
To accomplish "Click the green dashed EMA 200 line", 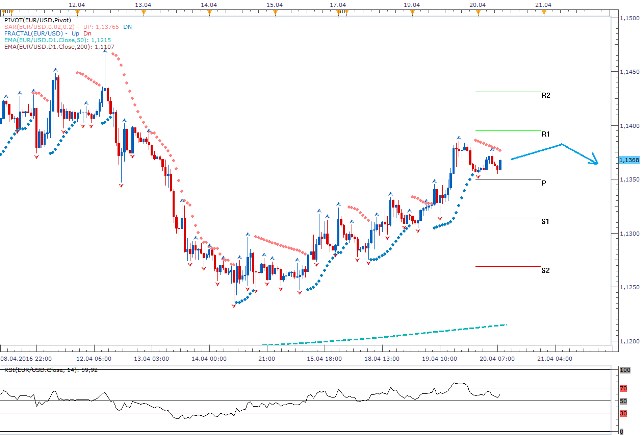I will pyautogui.click(x=400, y=335).
